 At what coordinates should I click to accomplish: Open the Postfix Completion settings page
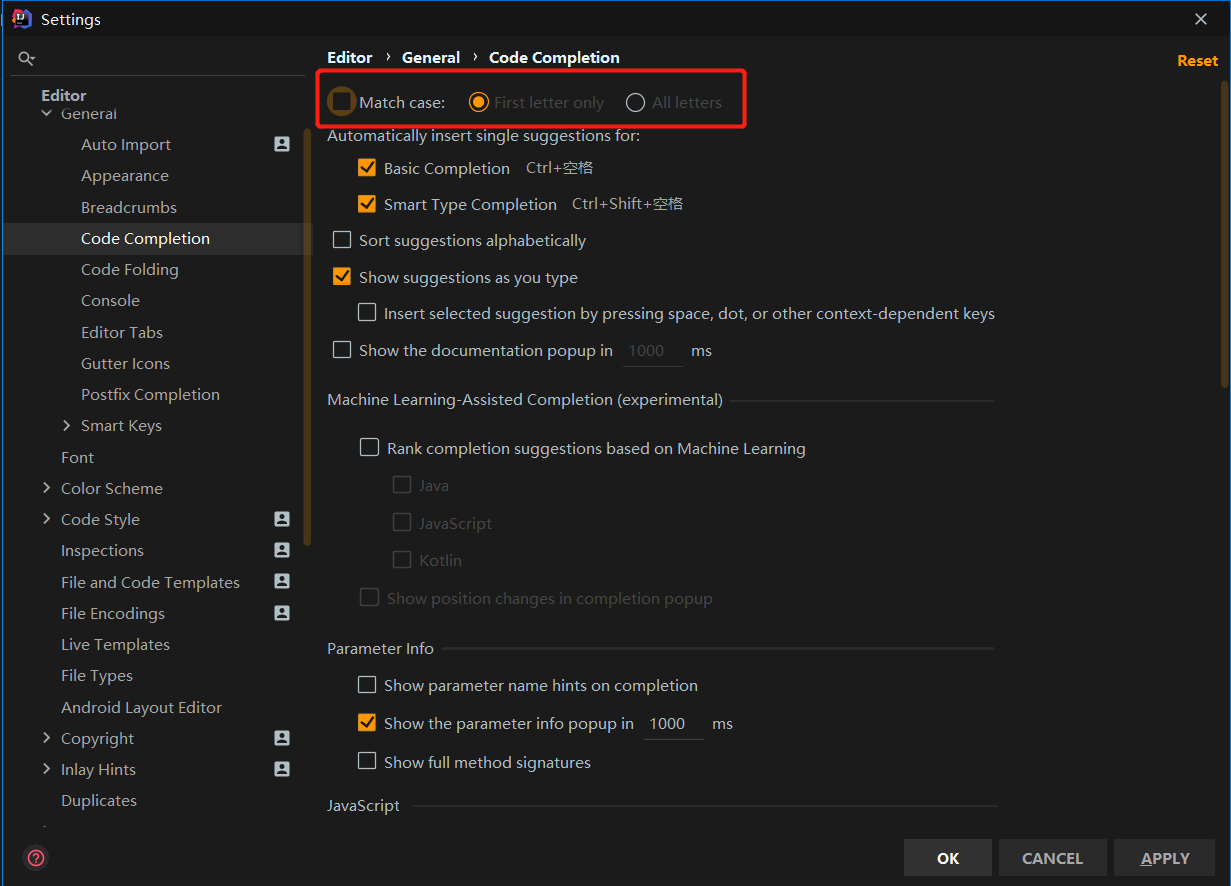point(150,394)
